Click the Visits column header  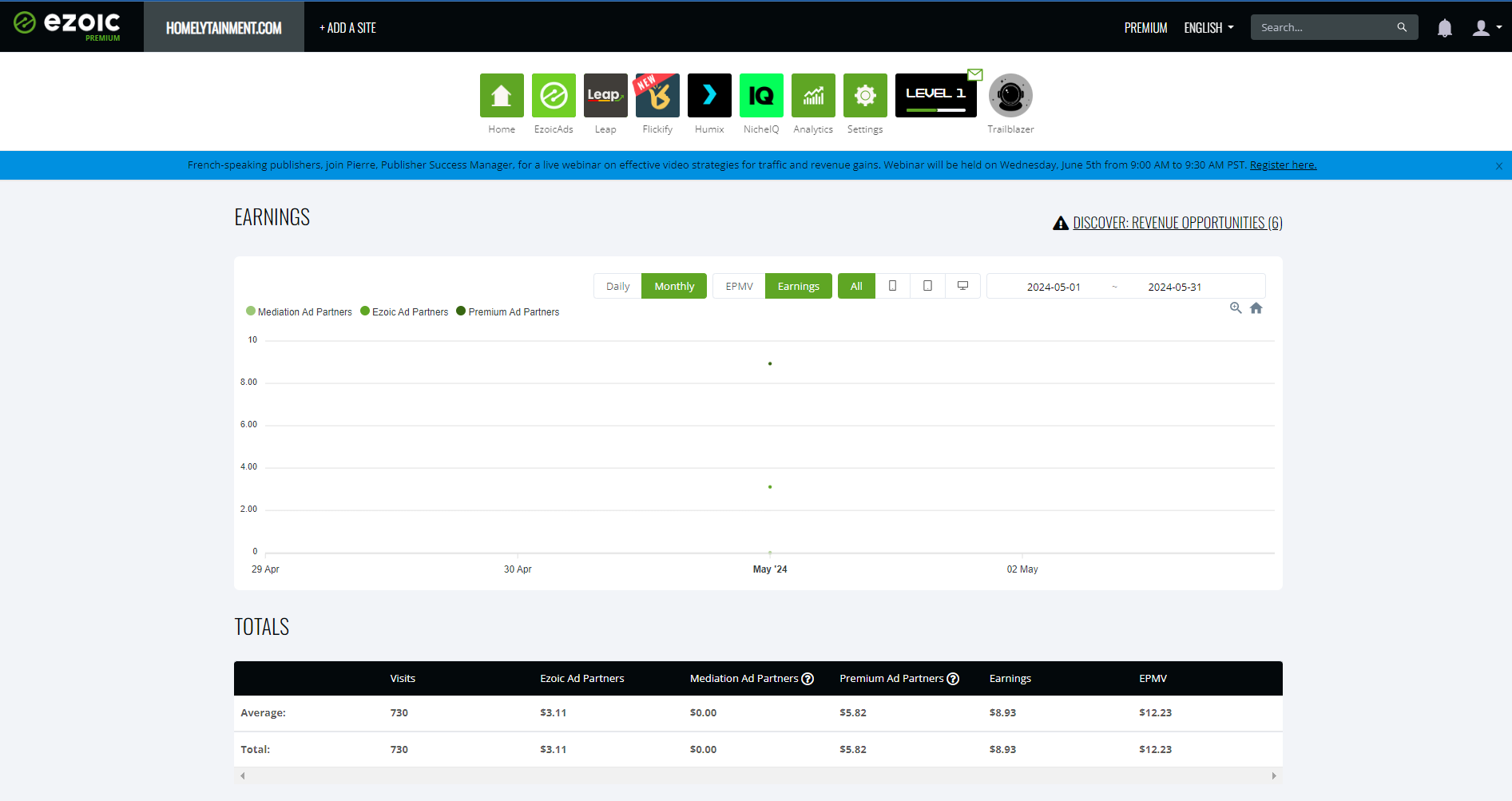pyautogui.click(x=403, y=679)
